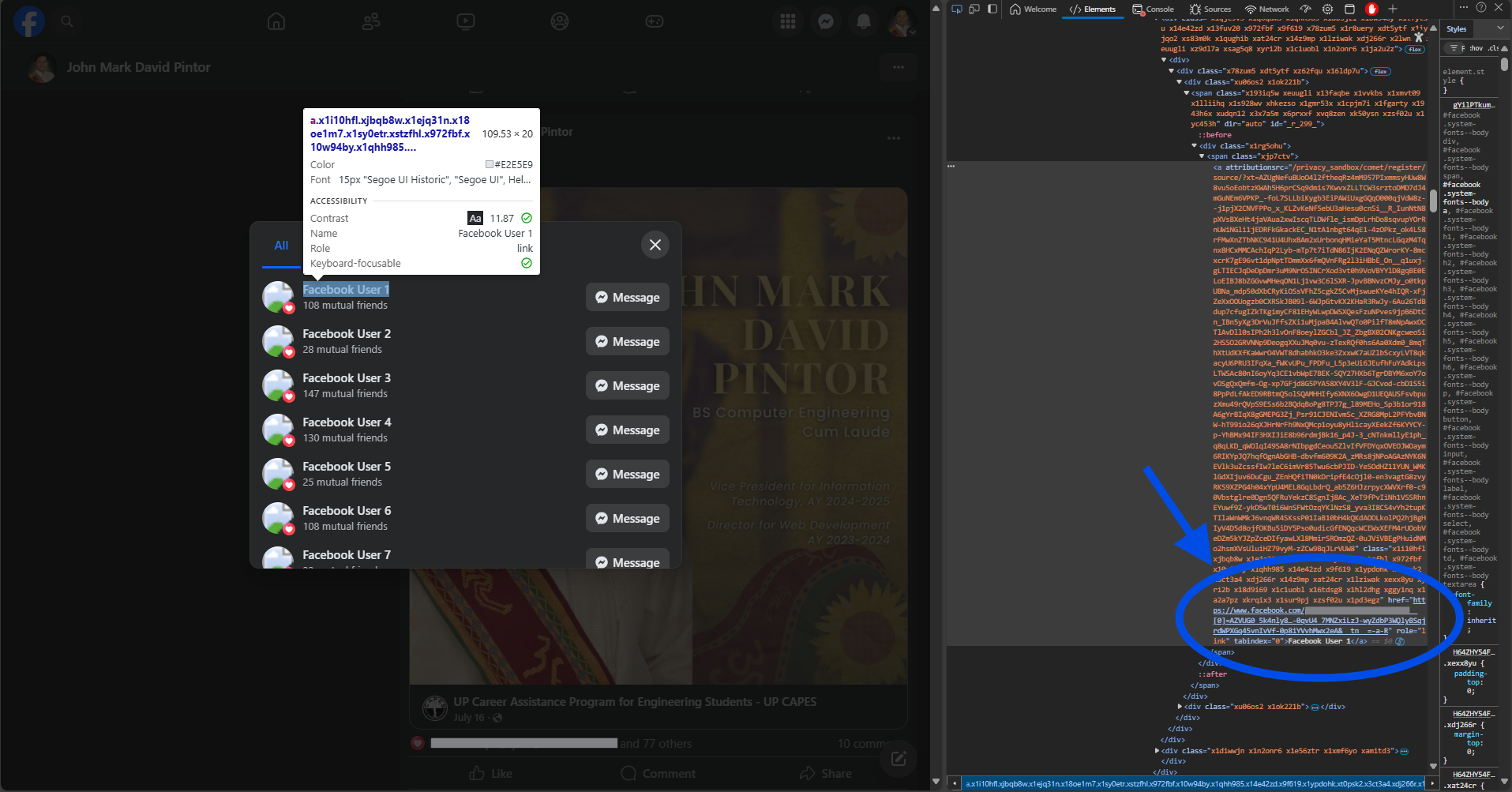Expand the Styles pane chevron dropdown
The width and height of the screenshot is (1512, 792).
tap(1500, 28)
